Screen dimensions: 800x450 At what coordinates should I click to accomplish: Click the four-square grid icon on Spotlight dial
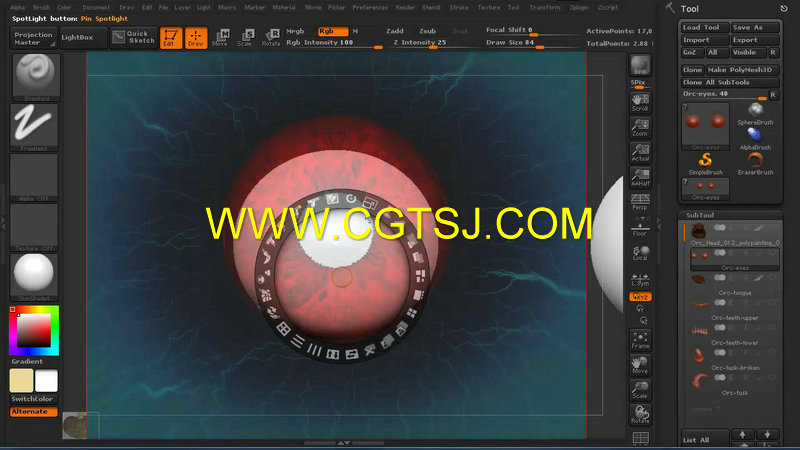pyautogui.click(x=283, y=329)
